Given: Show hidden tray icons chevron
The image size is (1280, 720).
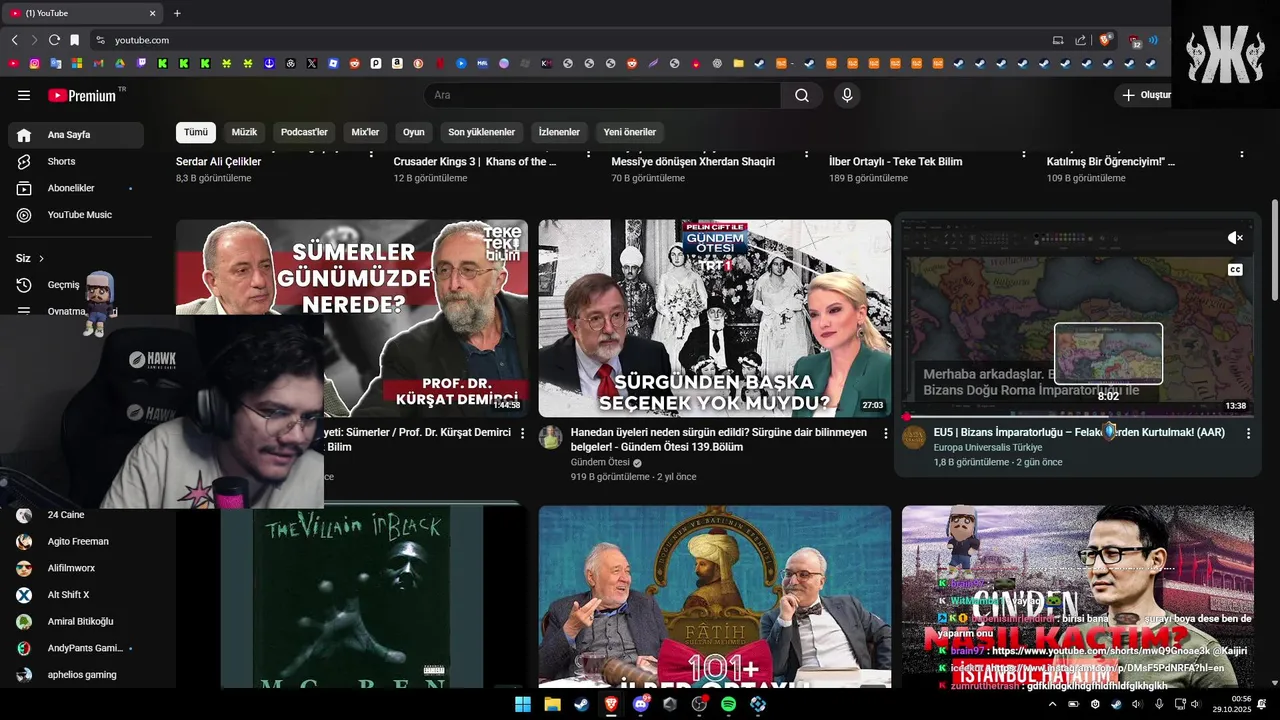Looking at the screenshot, I should coord(1052,704).
